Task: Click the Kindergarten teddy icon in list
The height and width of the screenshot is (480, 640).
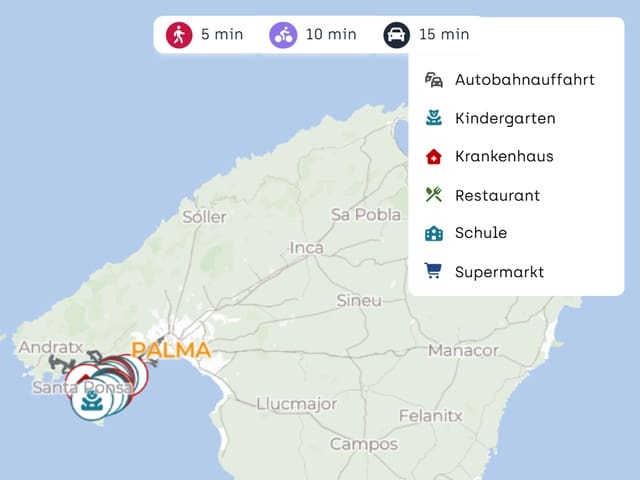Action: coord(433,118)
